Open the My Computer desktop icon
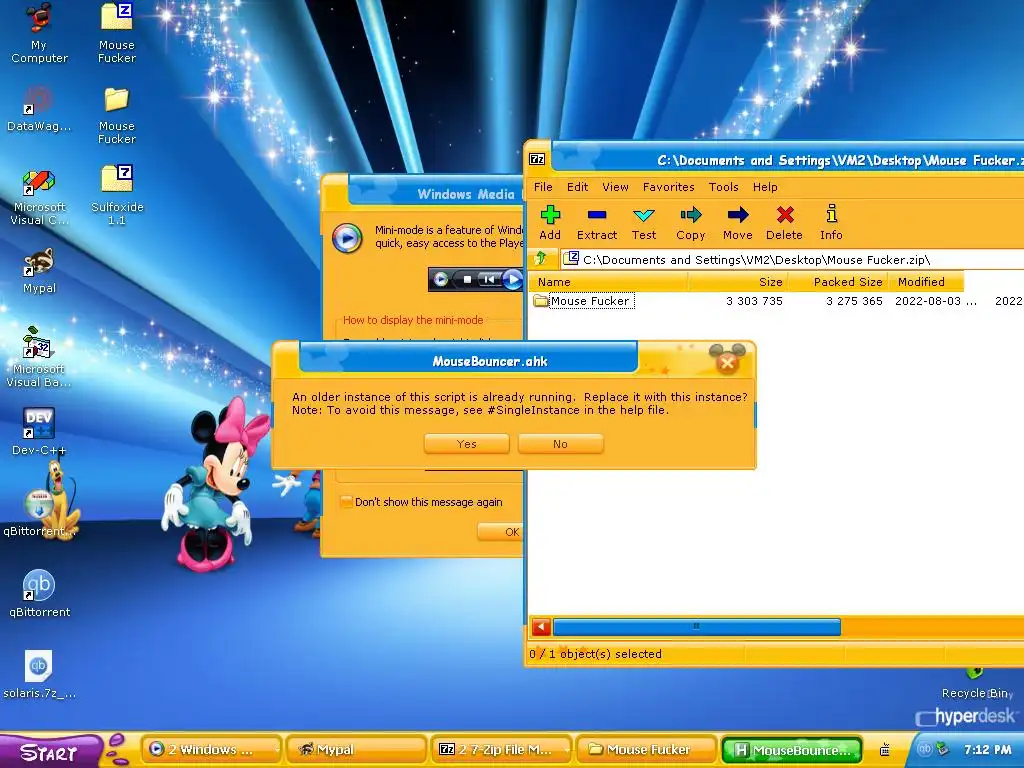1024x768 pixels. coord(39,33)
